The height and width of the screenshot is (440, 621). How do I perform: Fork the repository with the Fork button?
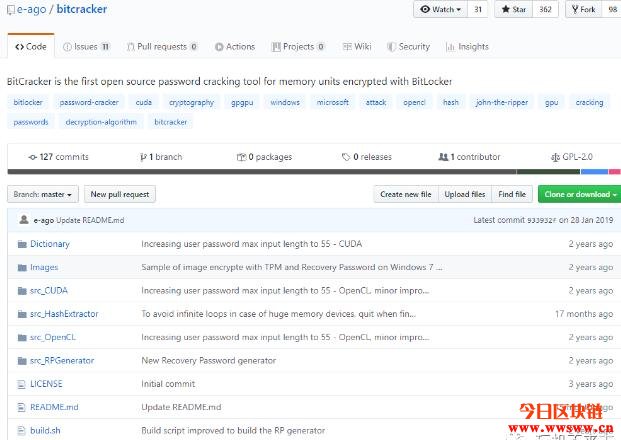click(x=584, y=10)
